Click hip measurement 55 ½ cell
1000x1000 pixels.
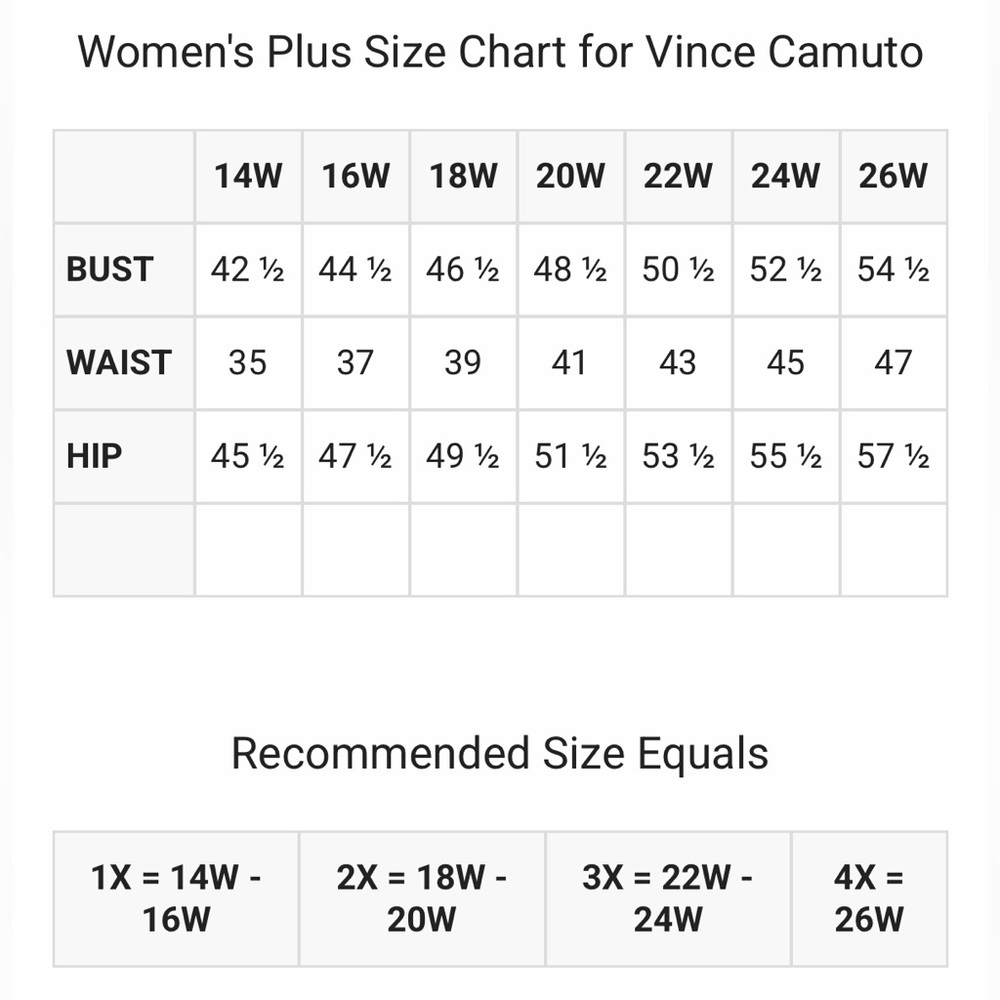point(786,456)
